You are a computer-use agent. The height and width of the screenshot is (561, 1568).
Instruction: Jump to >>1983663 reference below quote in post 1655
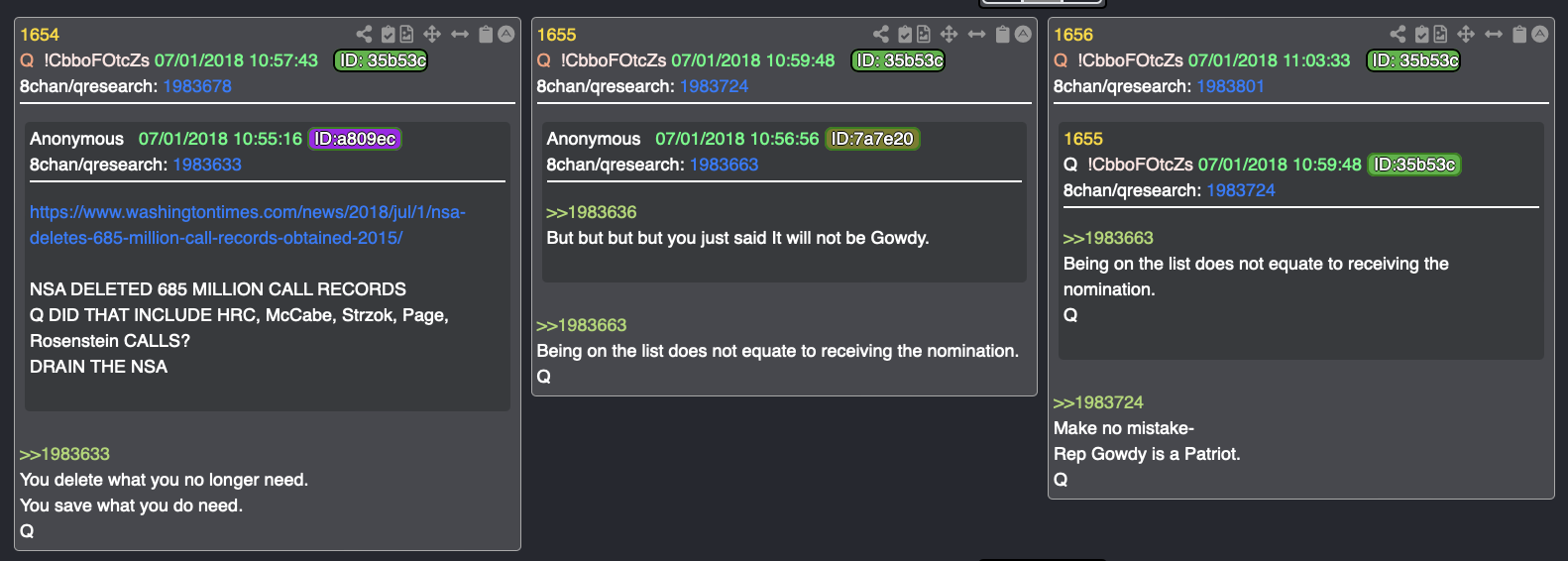pos(582,325)
